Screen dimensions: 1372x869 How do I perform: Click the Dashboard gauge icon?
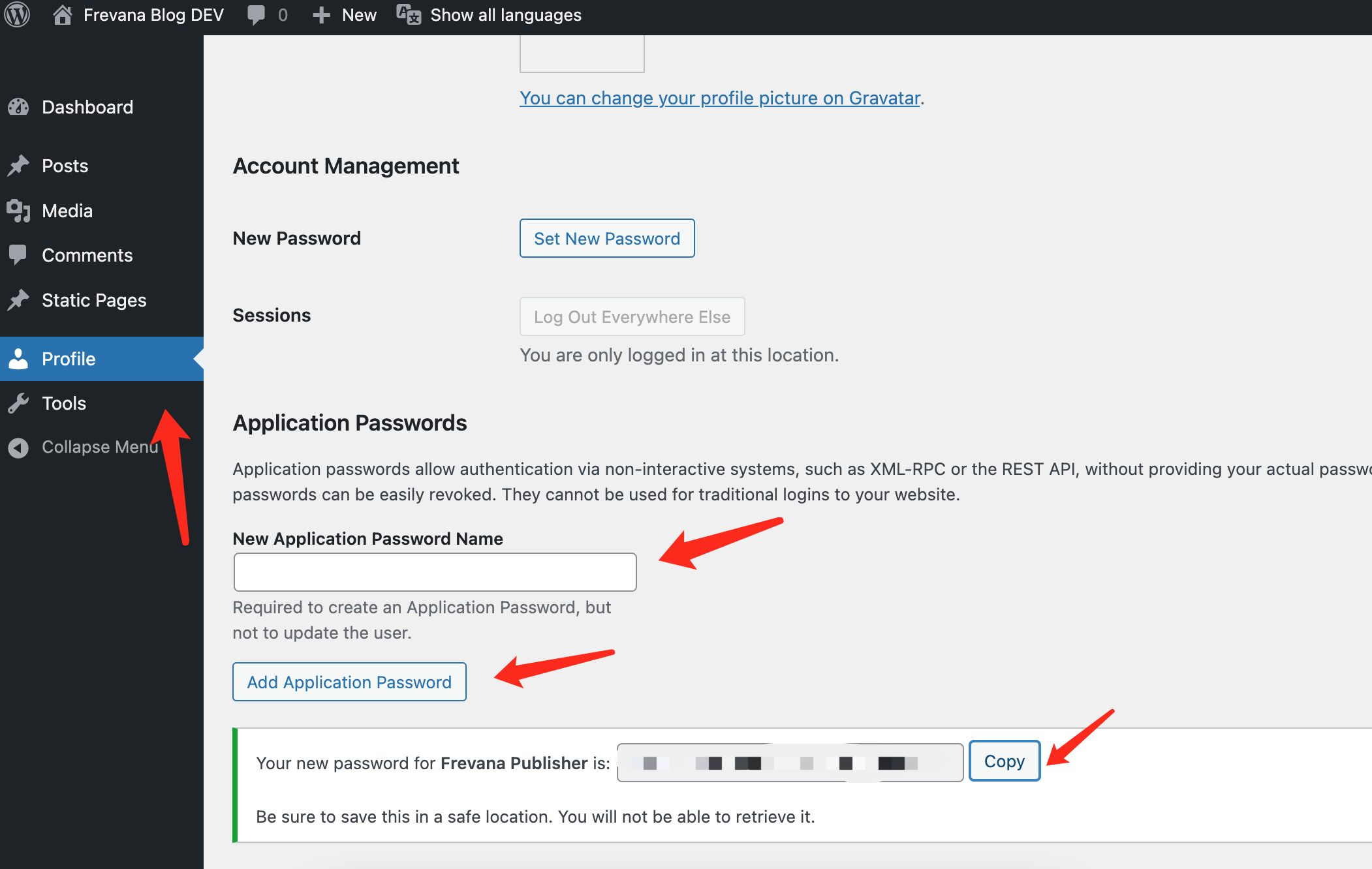(x=18, y=107)
